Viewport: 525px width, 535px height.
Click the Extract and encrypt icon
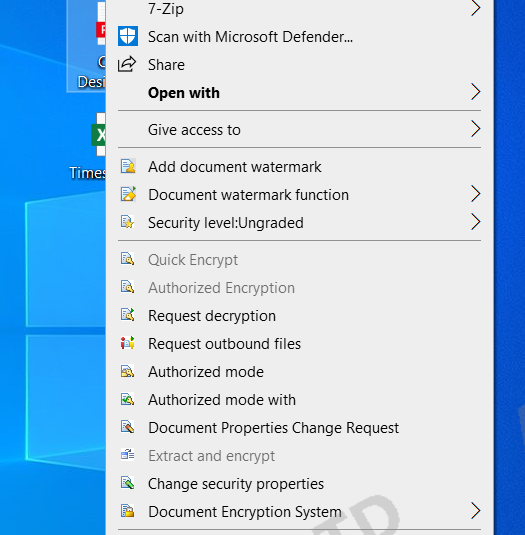coord(128,455)
